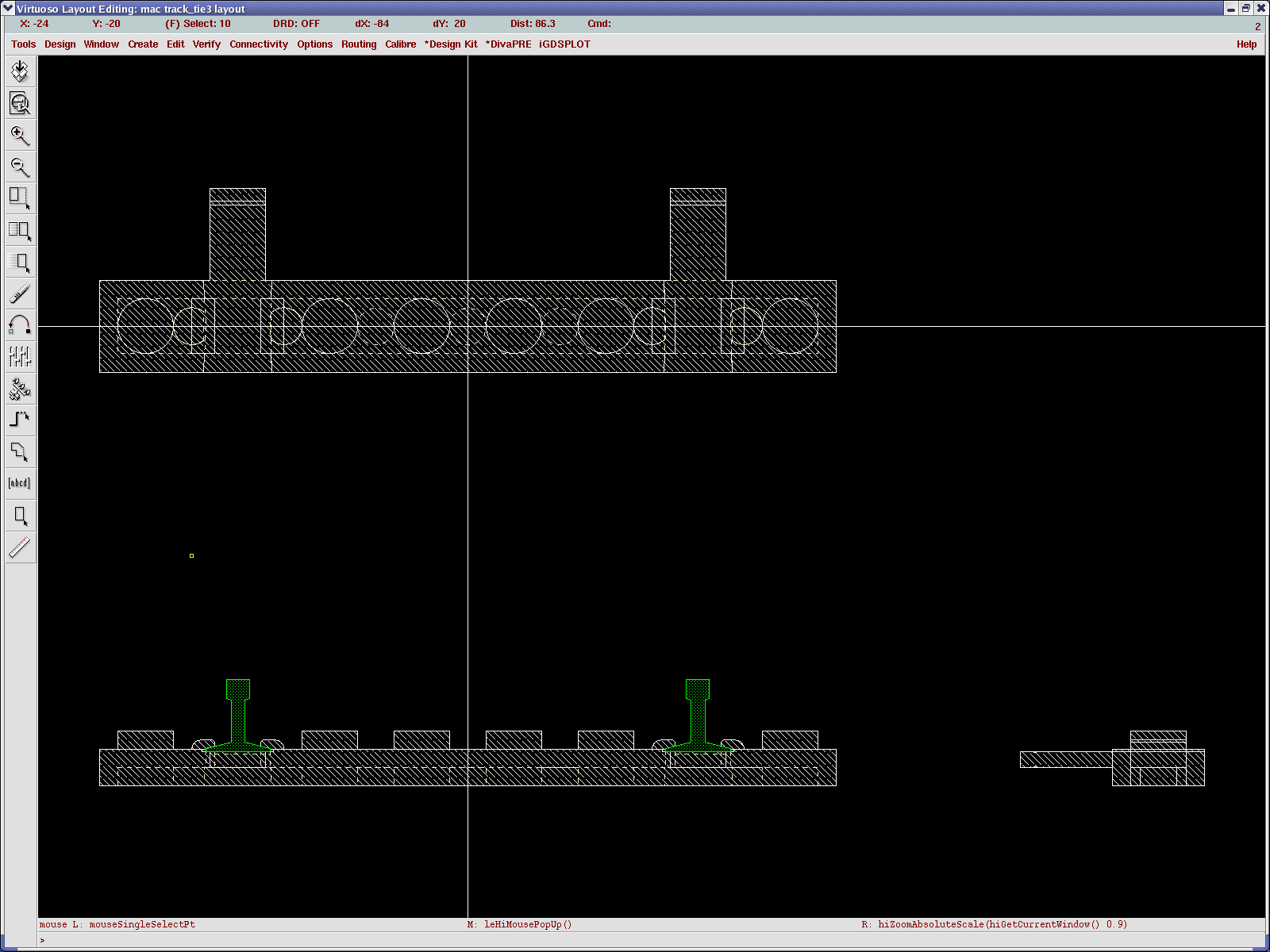The image size is (1270, 952).
Task: Minimize the Virtuoso layout window
Action: pos(1231,9)
